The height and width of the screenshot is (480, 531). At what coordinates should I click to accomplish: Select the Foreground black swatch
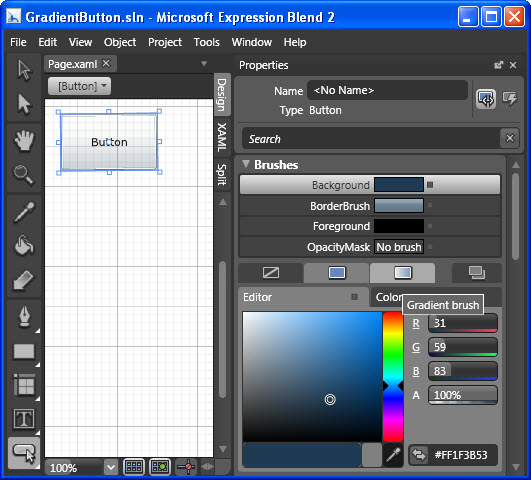pos(399,226)
